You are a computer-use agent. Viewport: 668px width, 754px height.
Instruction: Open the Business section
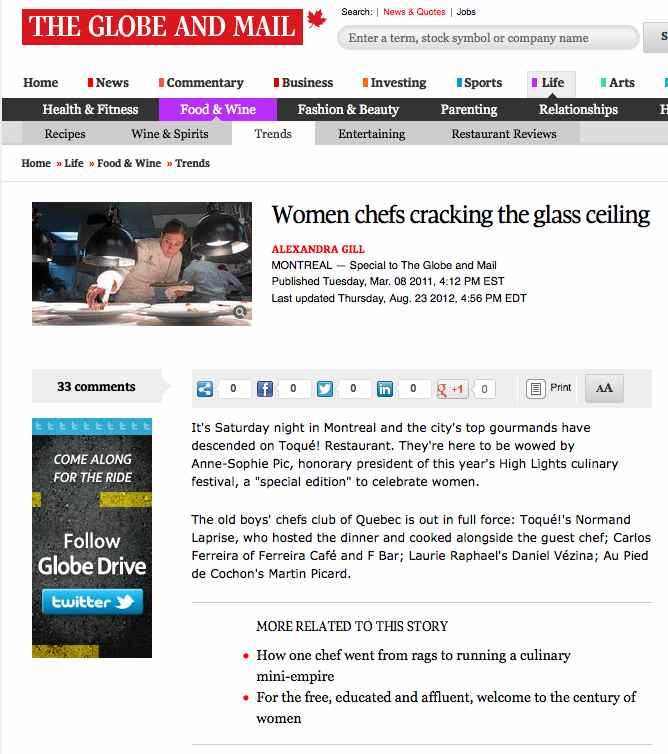[303, 83]
